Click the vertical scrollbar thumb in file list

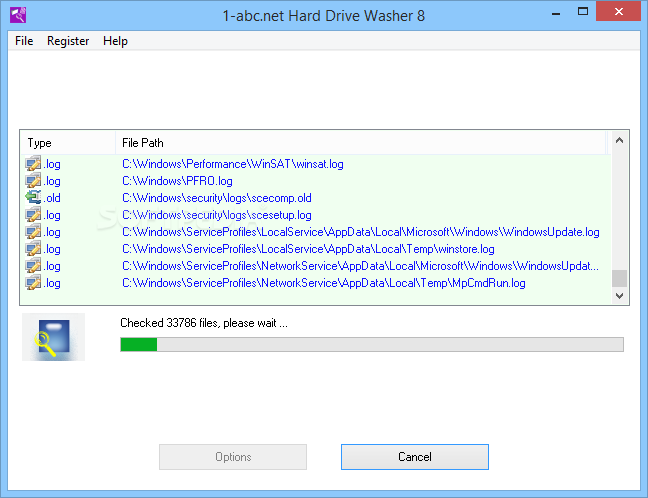click(619, 278)
